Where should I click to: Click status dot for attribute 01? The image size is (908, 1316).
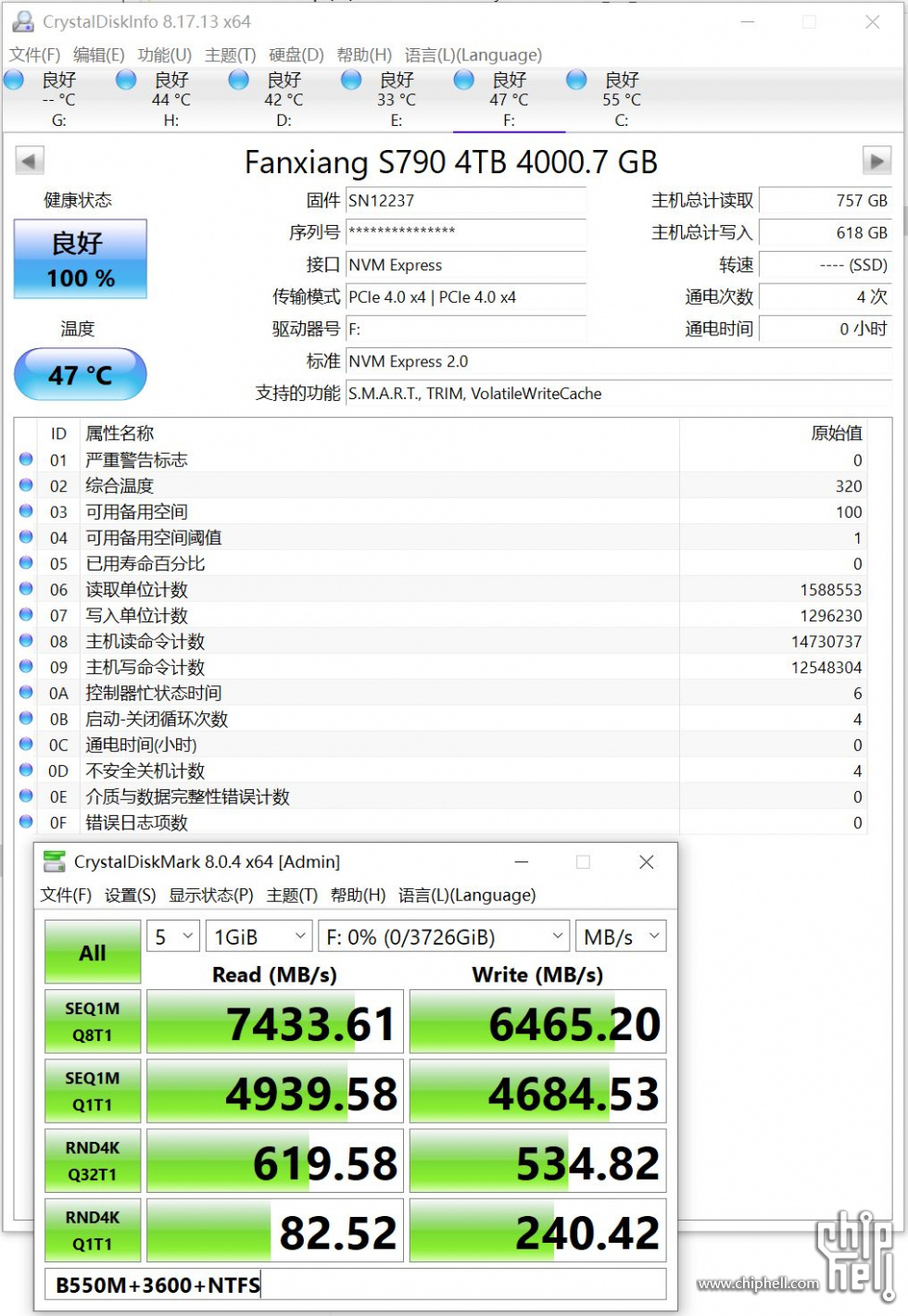26,459
